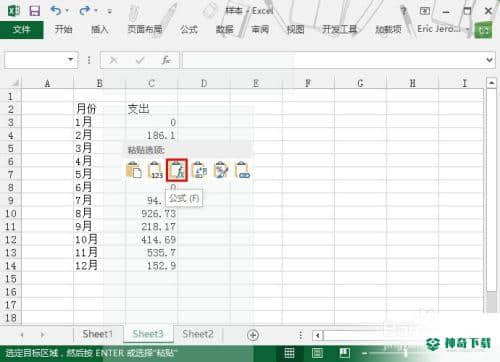Pick the paste Formatting brush icon

pyautogui.click(x=221, y=170)
